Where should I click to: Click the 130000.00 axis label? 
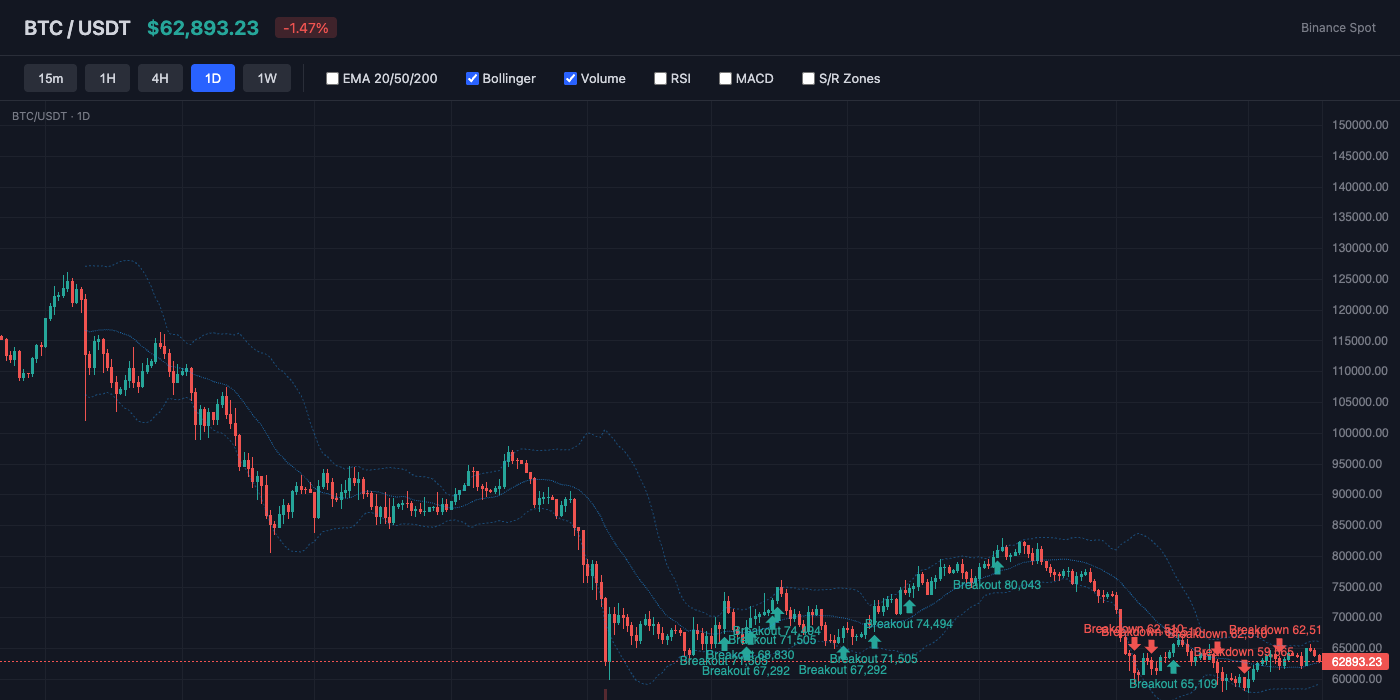pos(1361,248)
